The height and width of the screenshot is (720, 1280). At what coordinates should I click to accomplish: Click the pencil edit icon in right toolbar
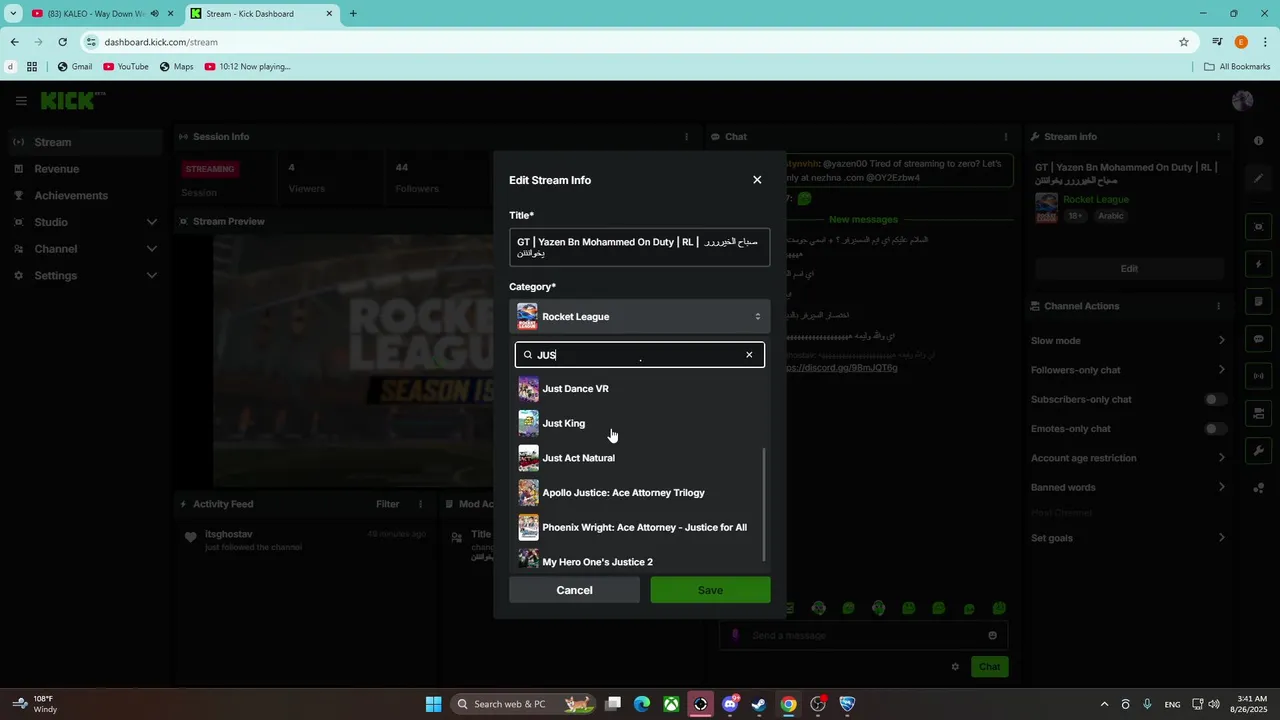(1259, 178)
